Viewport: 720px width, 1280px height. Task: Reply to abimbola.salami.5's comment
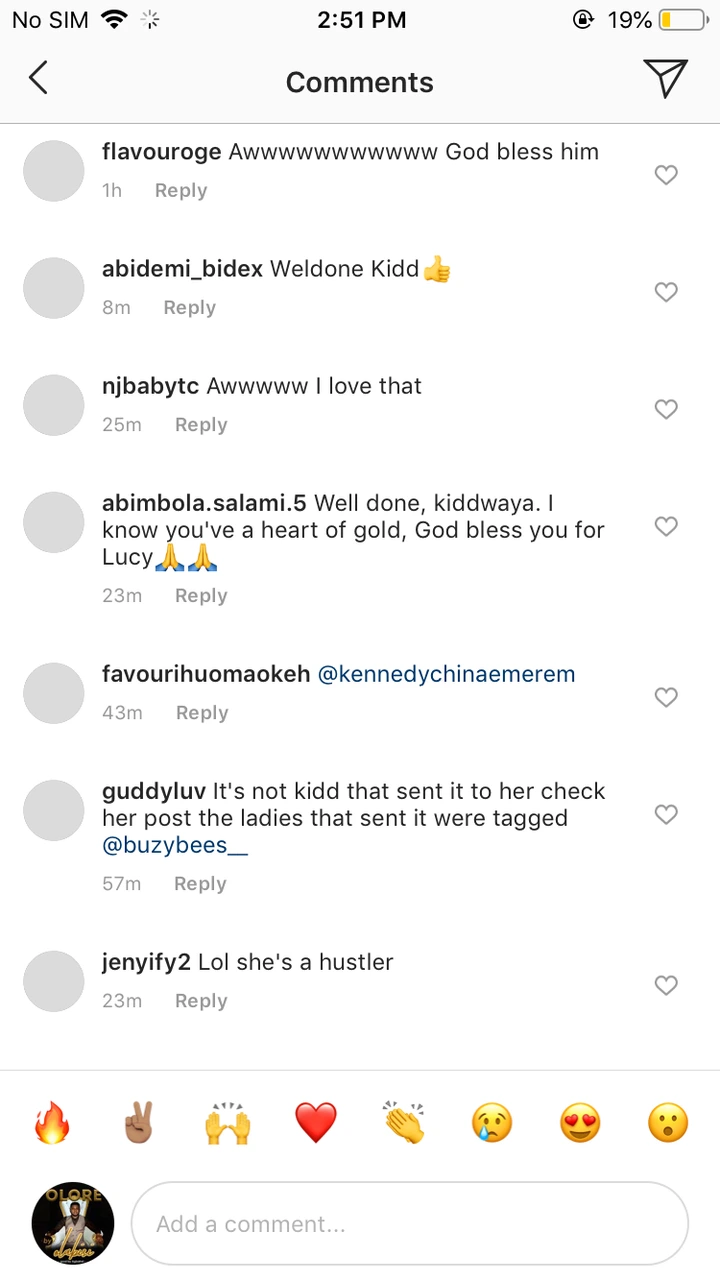pos(201,596)
